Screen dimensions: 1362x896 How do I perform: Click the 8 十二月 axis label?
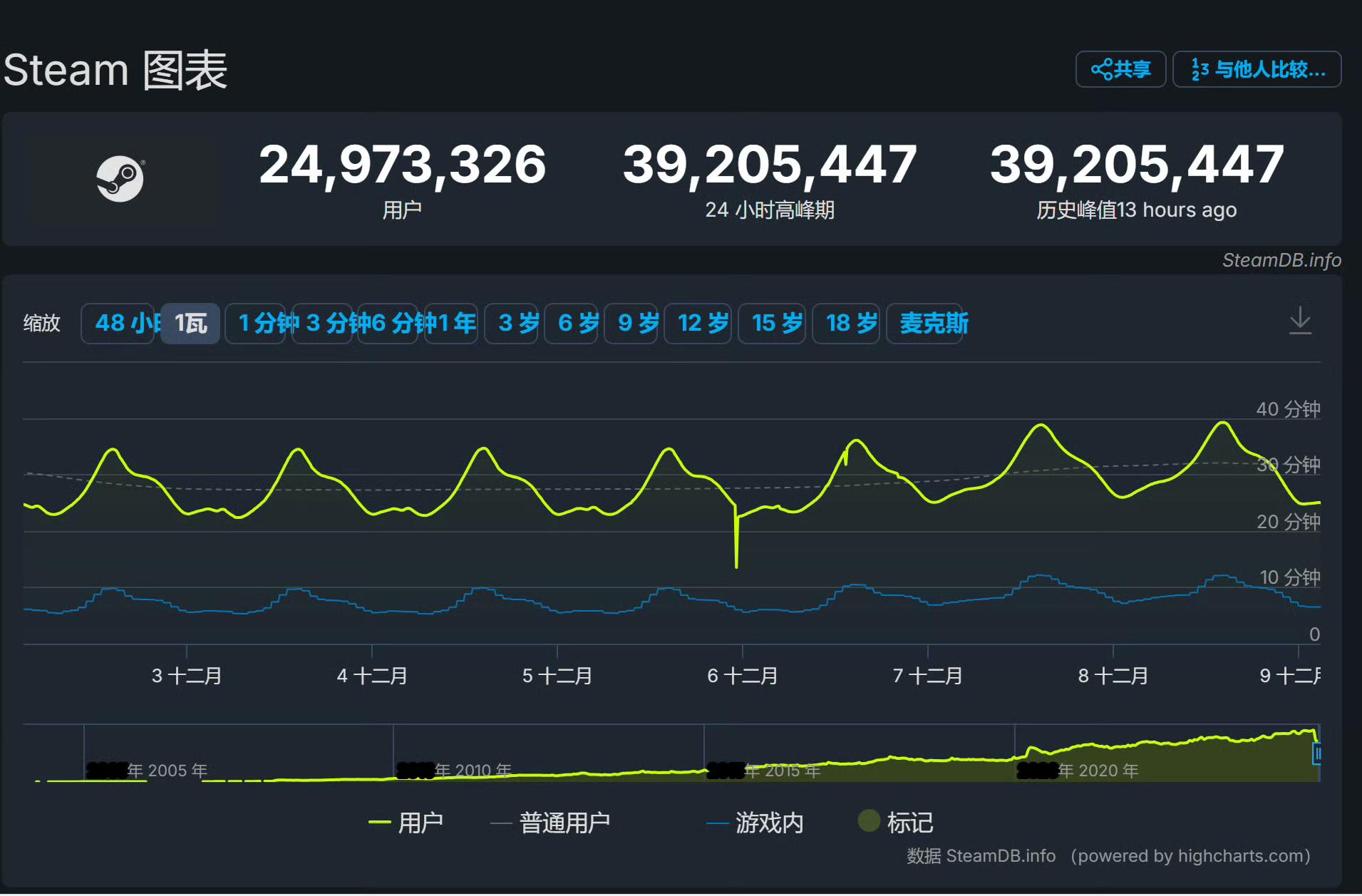click(x=1113, y=676)
